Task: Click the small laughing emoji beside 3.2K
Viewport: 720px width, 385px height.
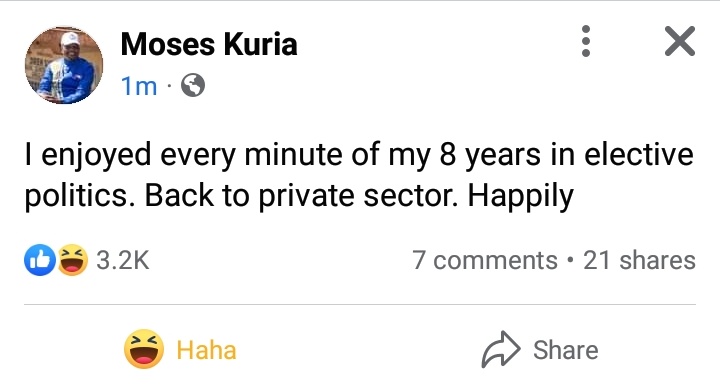Action: [73, 260]
